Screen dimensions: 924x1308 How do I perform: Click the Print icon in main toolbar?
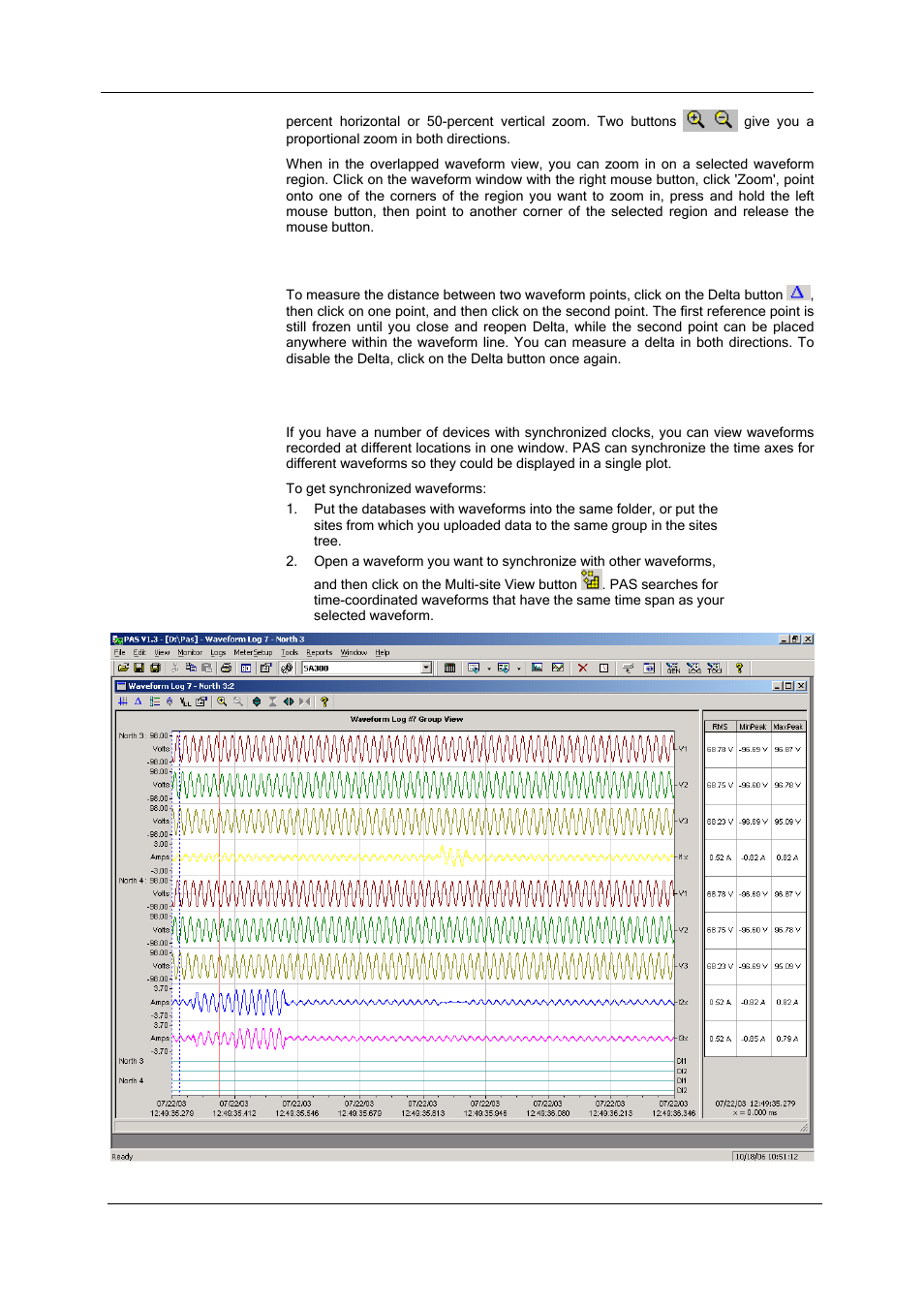[x=226, y=668]
